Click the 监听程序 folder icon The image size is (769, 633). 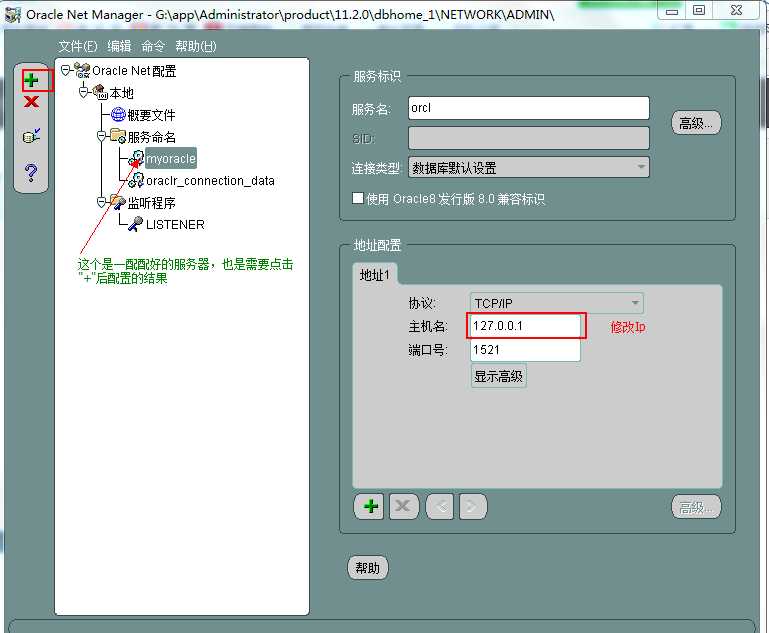click(118, 202)
